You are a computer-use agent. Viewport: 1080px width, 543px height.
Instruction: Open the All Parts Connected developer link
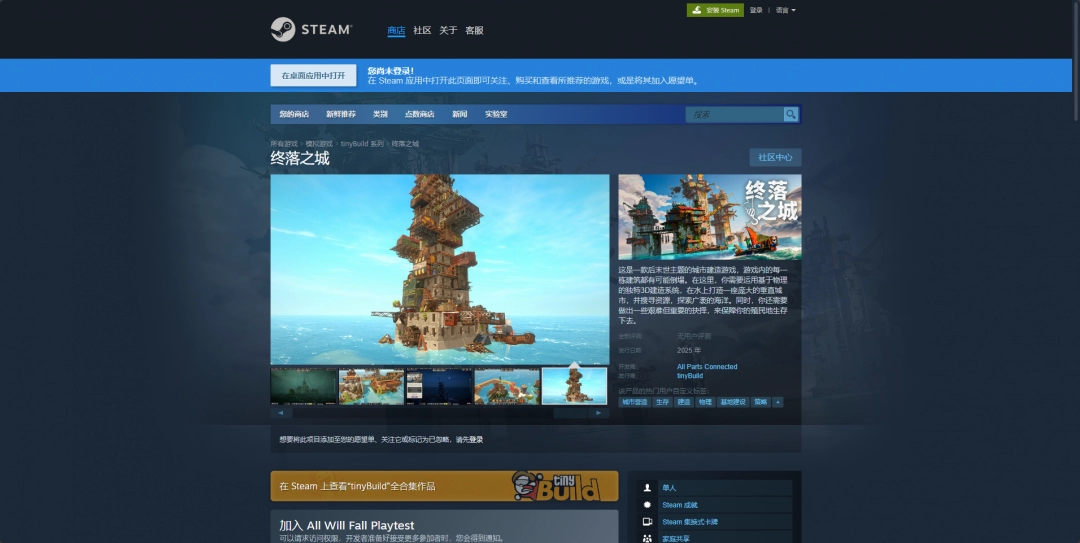707,367
